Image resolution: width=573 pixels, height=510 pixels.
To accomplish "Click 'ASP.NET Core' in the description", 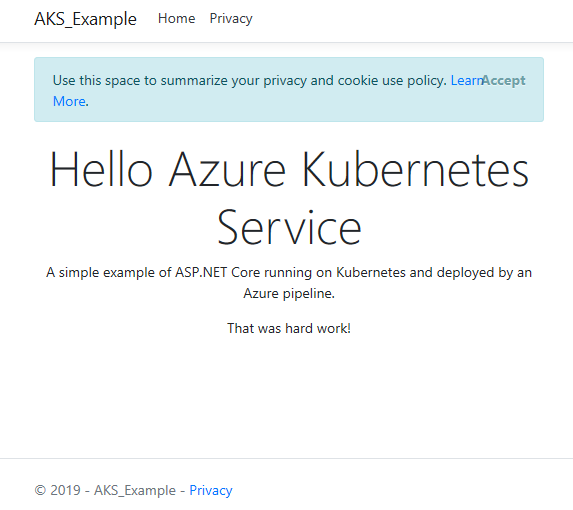I will tap(218, 272).
